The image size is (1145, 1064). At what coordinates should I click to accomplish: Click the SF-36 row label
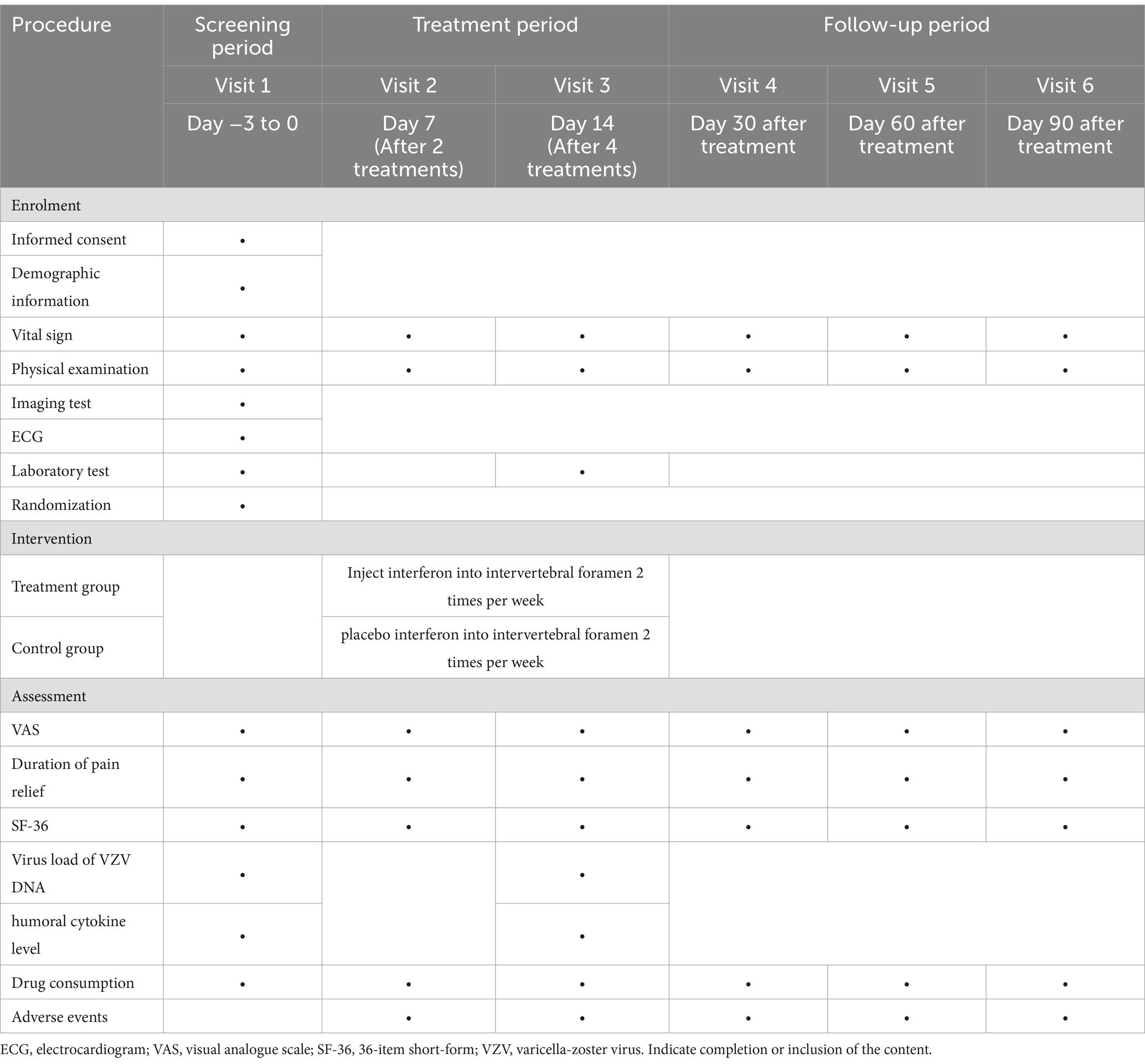point(30,825)
